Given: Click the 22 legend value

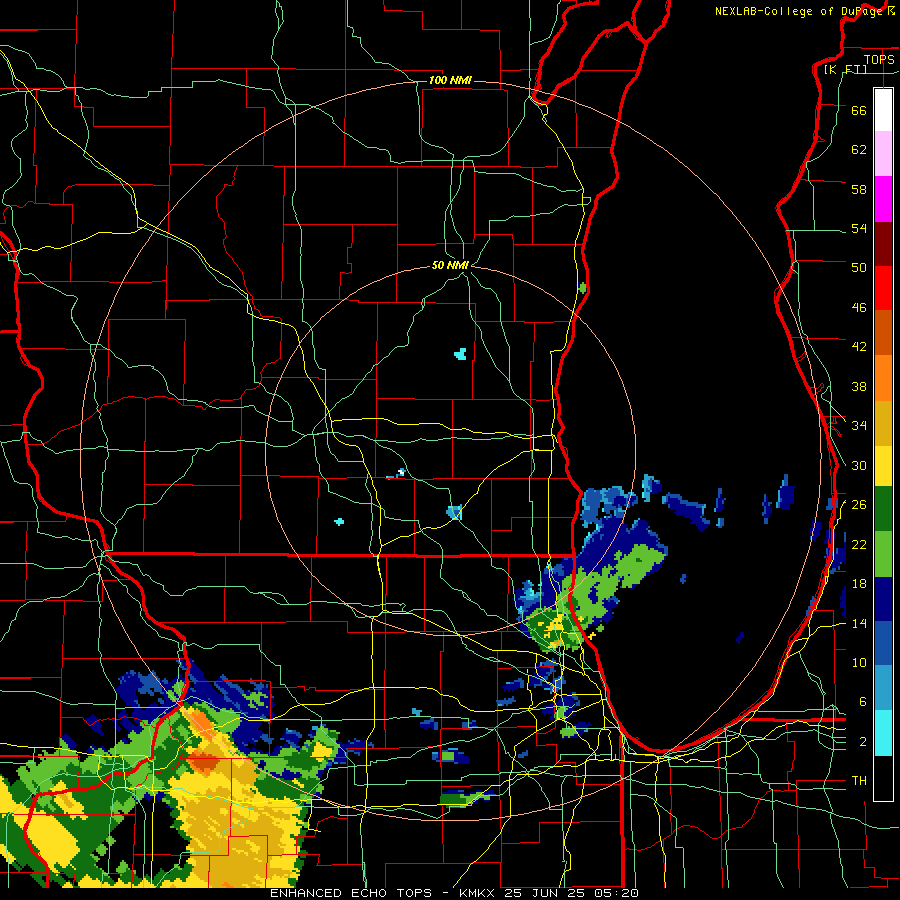Looking at the screenshot, I should click(x=859, y=544).
